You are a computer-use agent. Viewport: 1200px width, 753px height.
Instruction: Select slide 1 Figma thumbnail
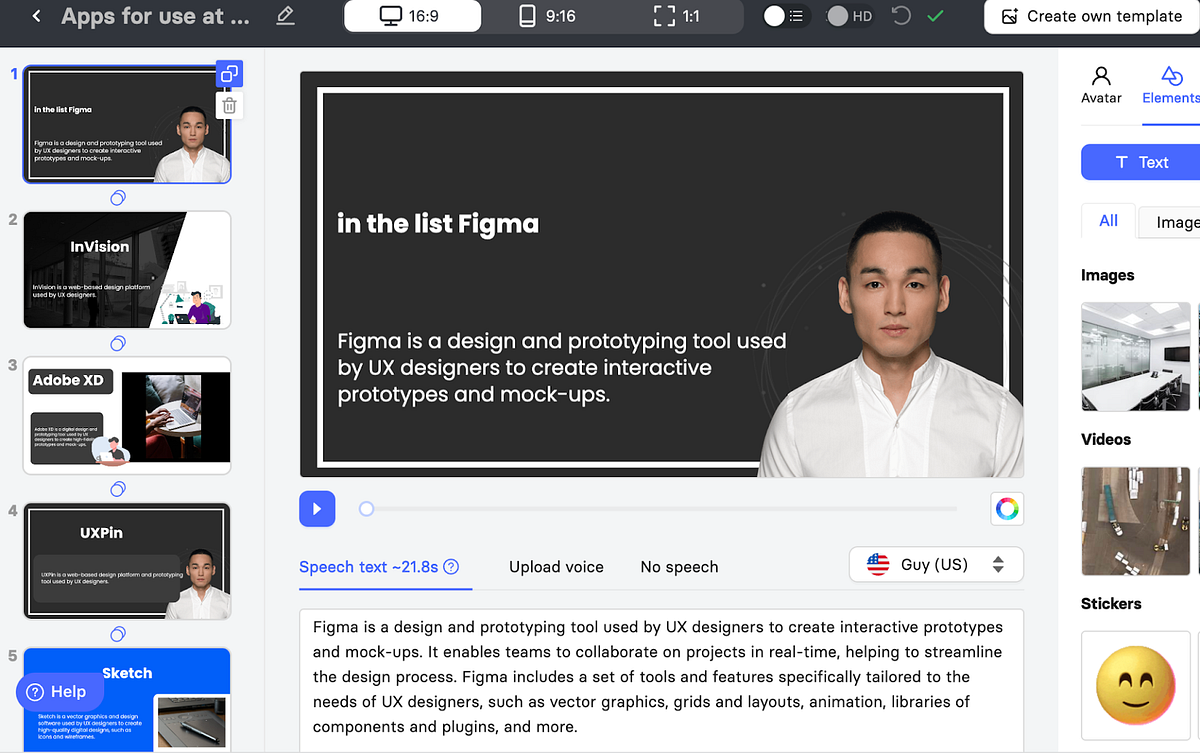[127, 125]
